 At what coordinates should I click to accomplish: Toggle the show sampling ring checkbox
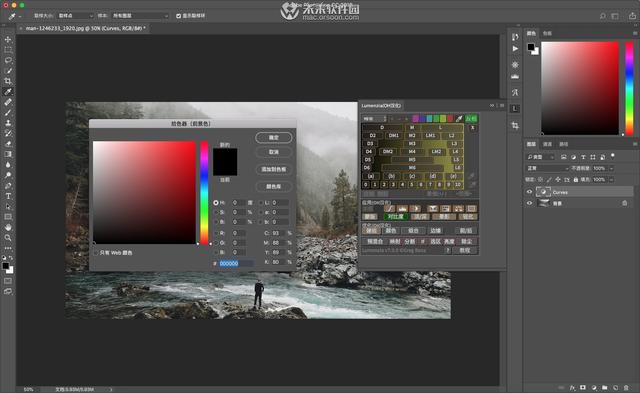(x=178, y=16)
